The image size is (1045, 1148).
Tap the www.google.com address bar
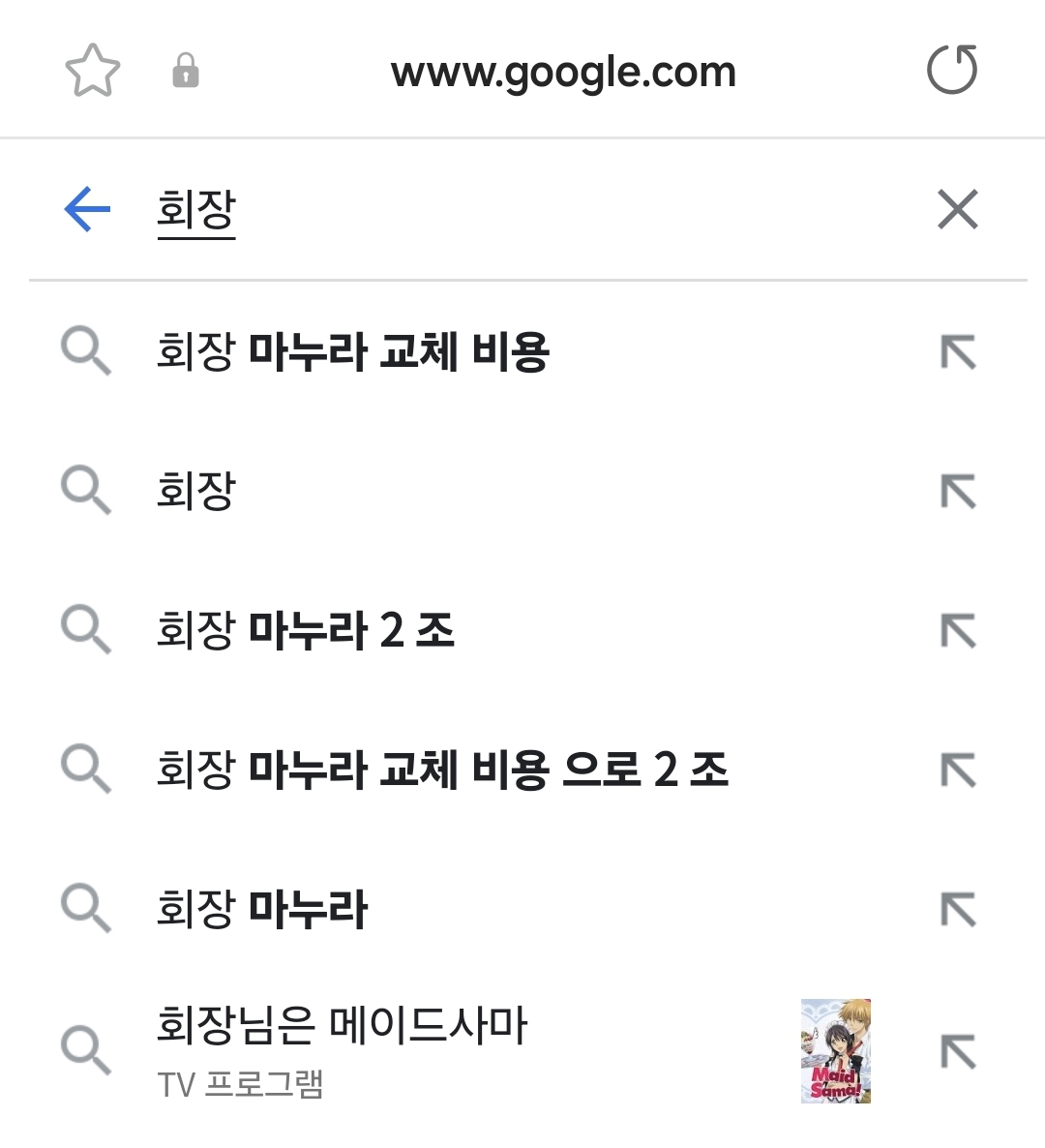[563, 72]
